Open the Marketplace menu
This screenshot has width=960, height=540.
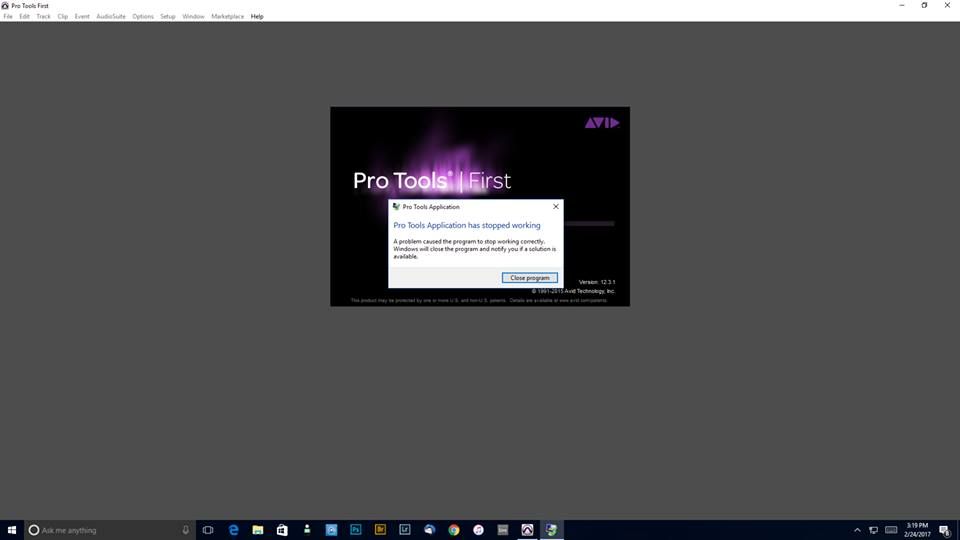tap(227, 17)
